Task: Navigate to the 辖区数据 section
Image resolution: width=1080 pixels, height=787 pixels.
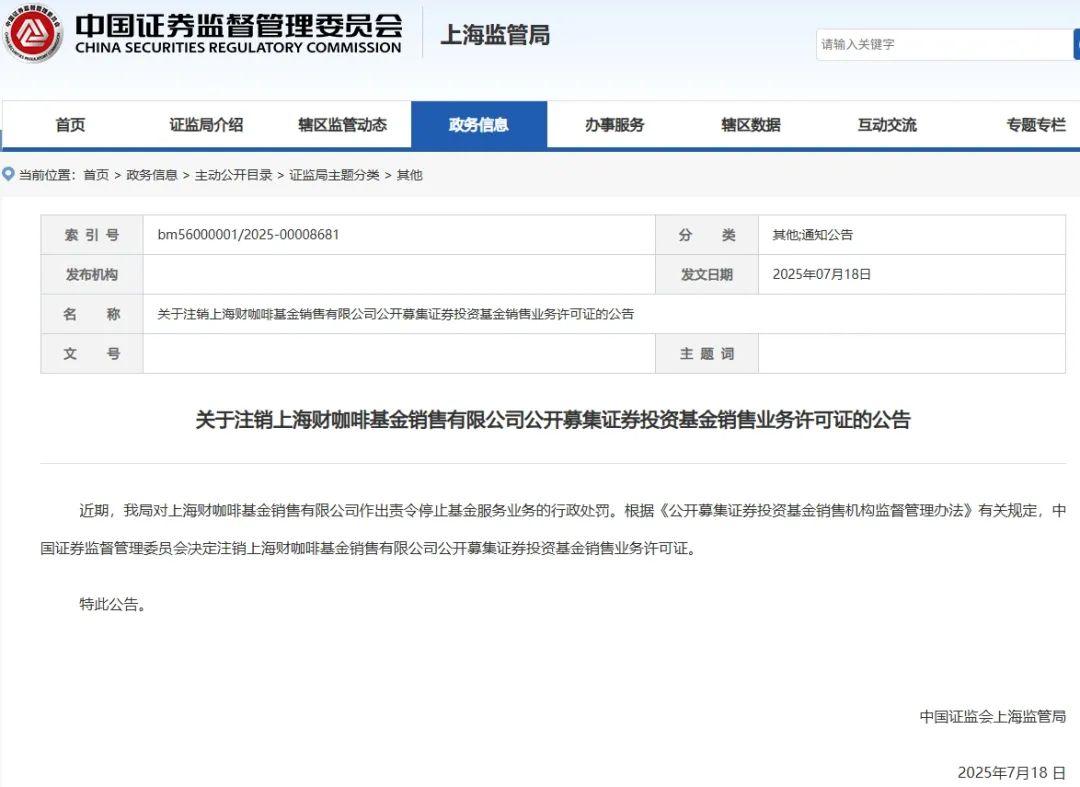Action: click(x=752, y=124)
